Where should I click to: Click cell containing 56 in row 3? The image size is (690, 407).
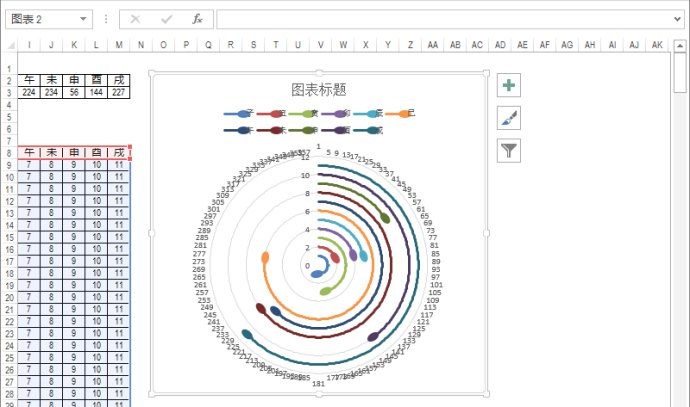74,92
